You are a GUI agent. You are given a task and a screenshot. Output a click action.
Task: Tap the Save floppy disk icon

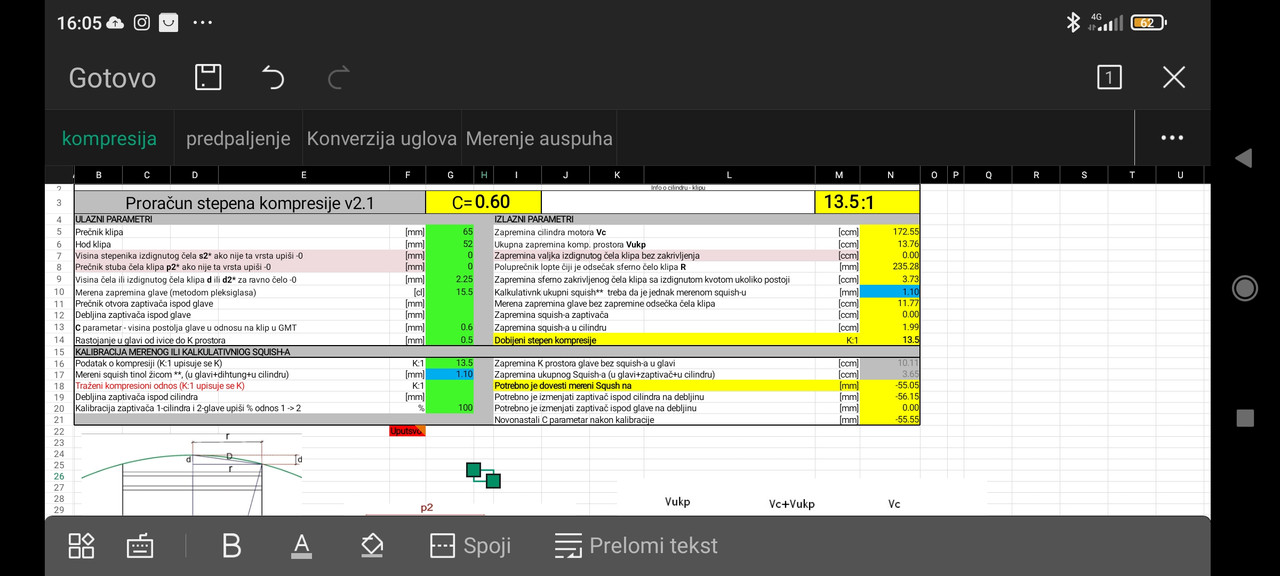[x=208, y=77]
